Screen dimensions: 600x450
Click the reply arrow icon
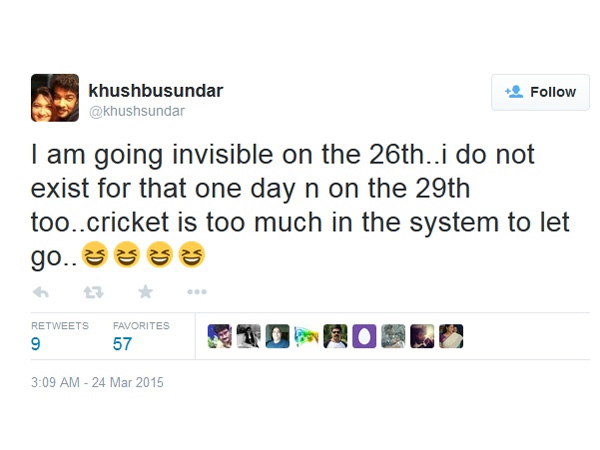click(41, 292)
